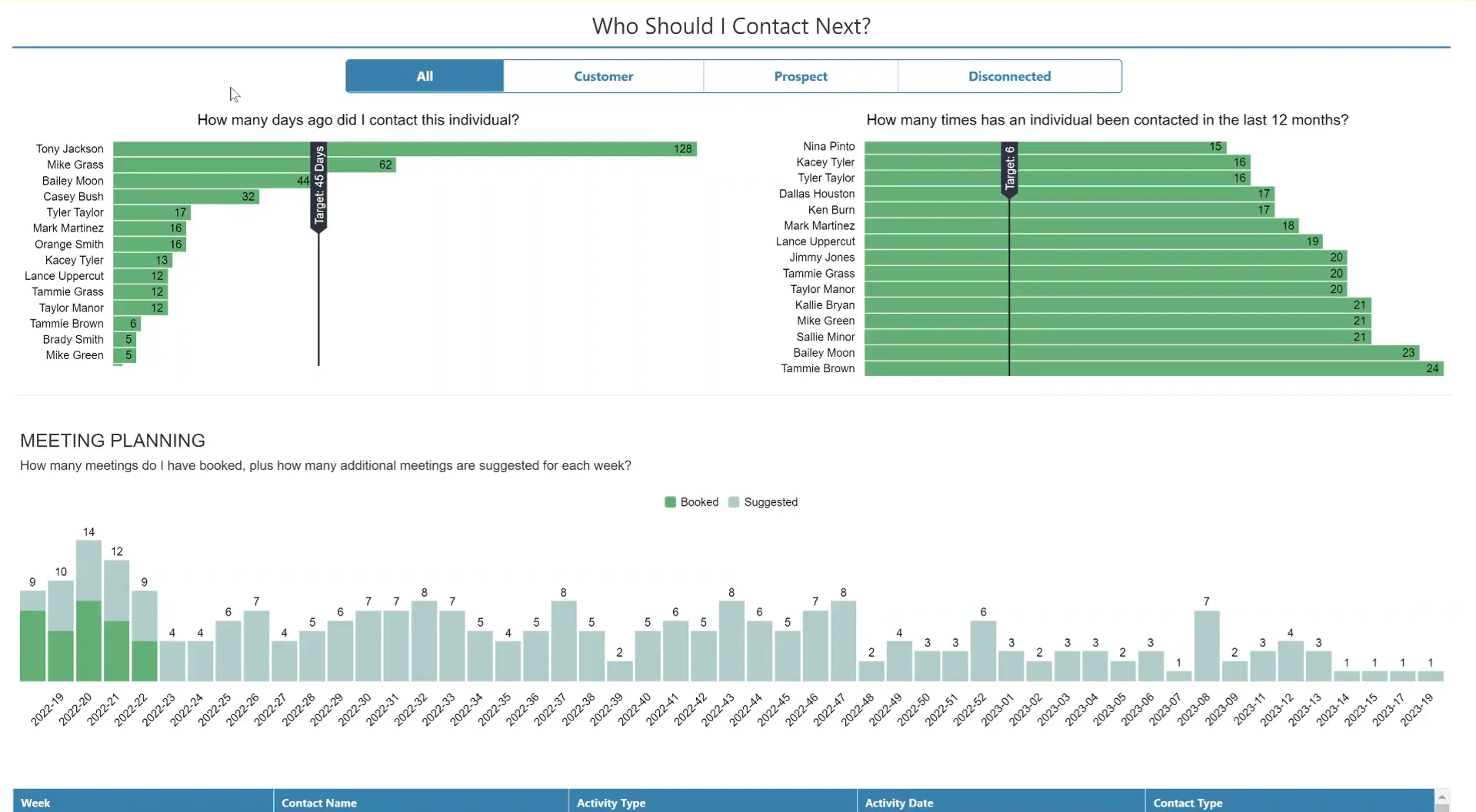Viewport: 1476px width, 812px height.
Task: Click the scrollbar up arrow
Action: pyautogui.click(x=1442, y=798)
